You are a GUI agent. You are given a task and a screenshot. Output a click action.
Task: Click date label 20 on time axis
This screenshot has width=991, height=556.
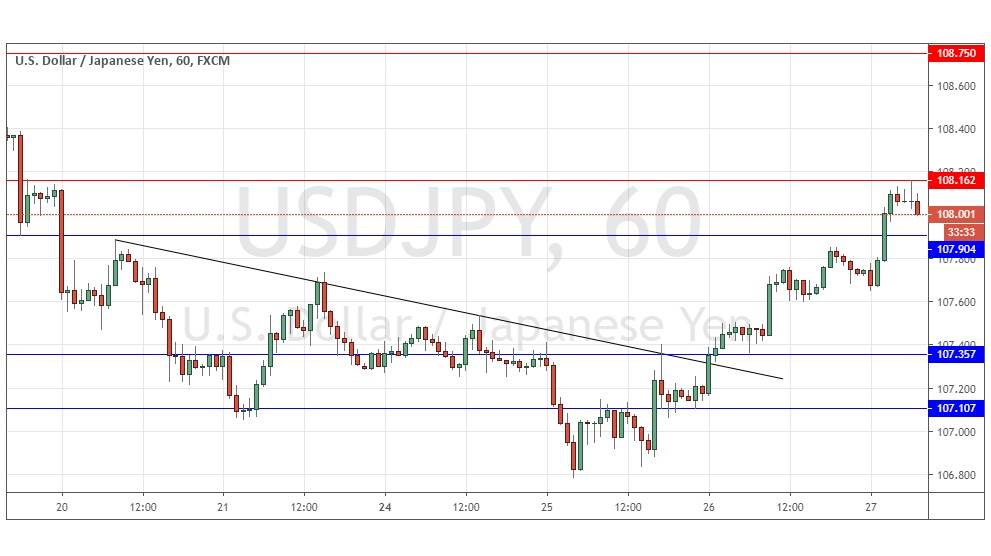tap(62, 507)
